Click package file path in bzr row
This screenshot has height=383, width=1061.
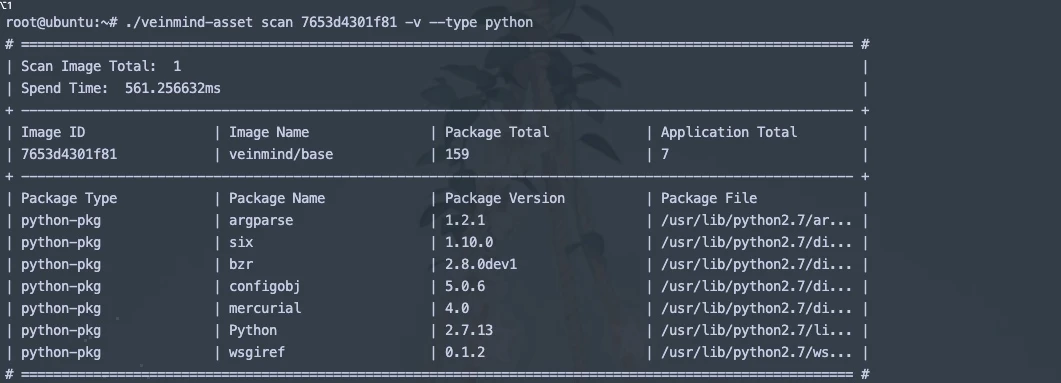[756, 265]
